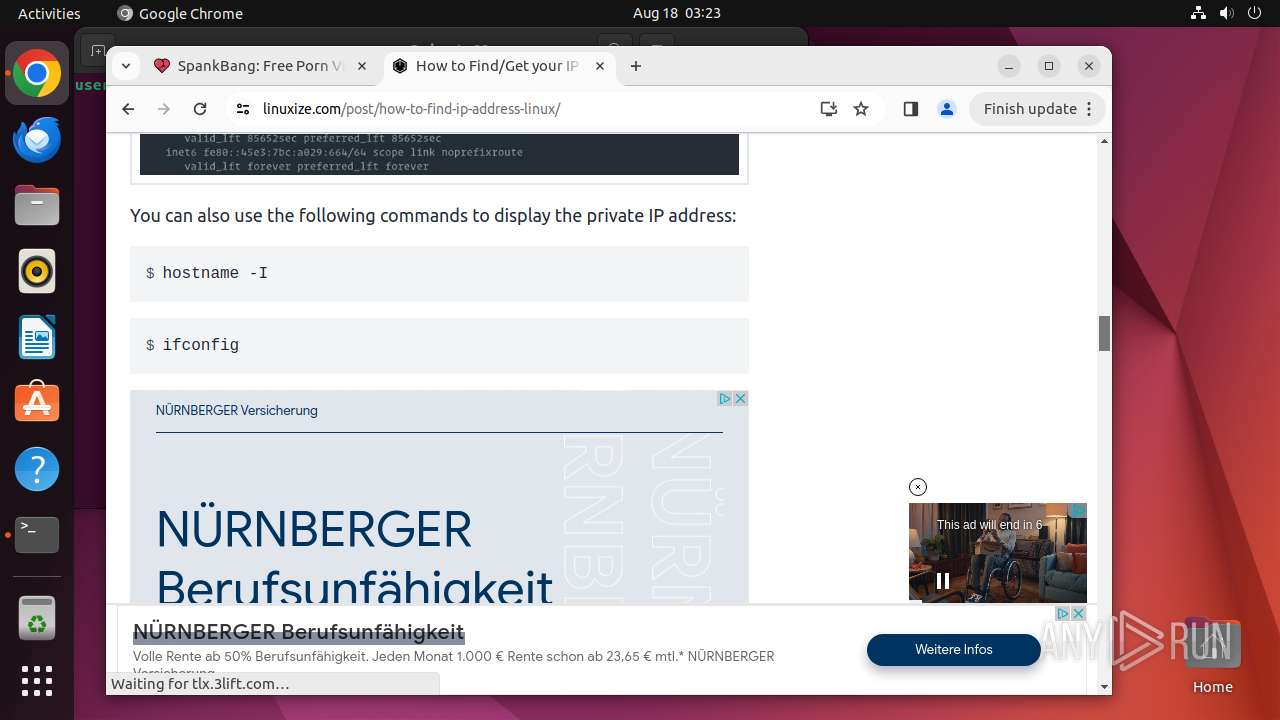This screenshot has height=720, width=1280.
Task: Click the sentence about private IP address commands
Action: click(433, 216)
